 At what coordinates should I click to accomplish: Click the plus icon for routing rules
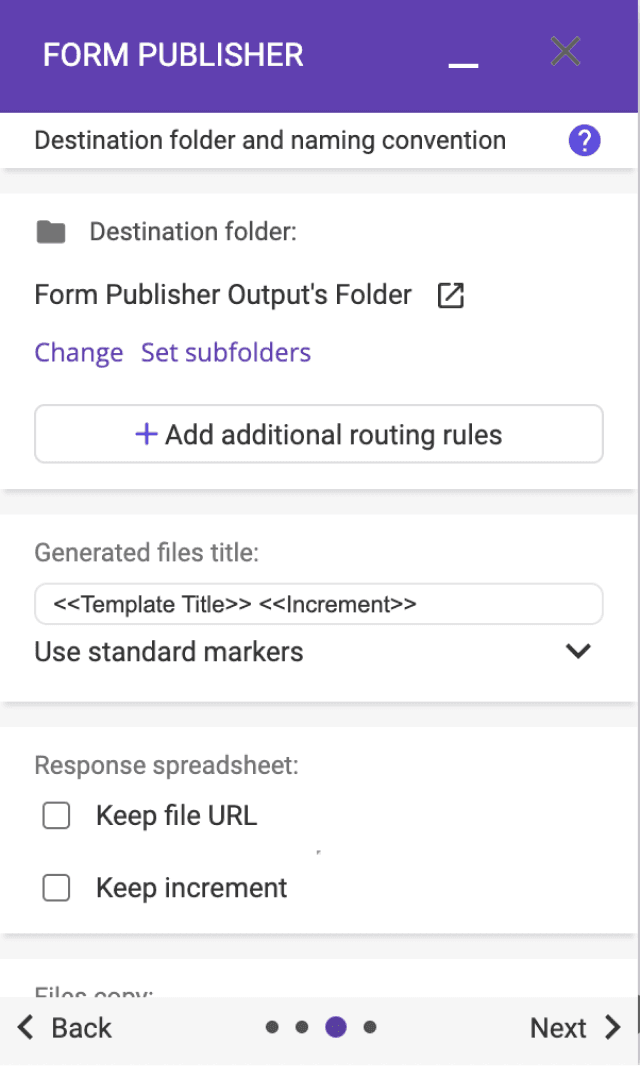pyautogui.click(x=146, y=434)
